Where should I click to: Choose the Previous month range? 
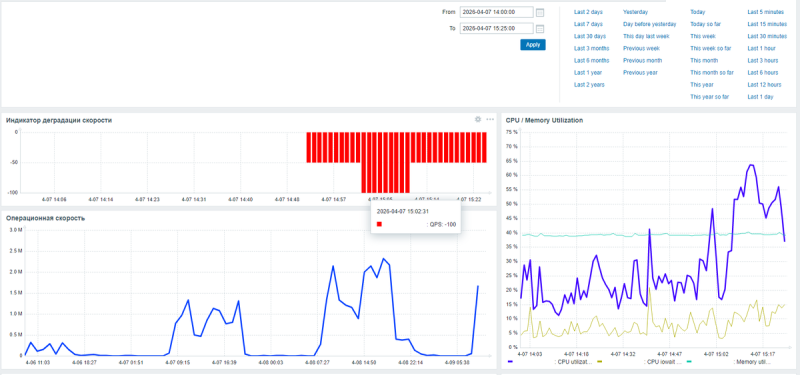pyautogui.click(x=642, y=60)
